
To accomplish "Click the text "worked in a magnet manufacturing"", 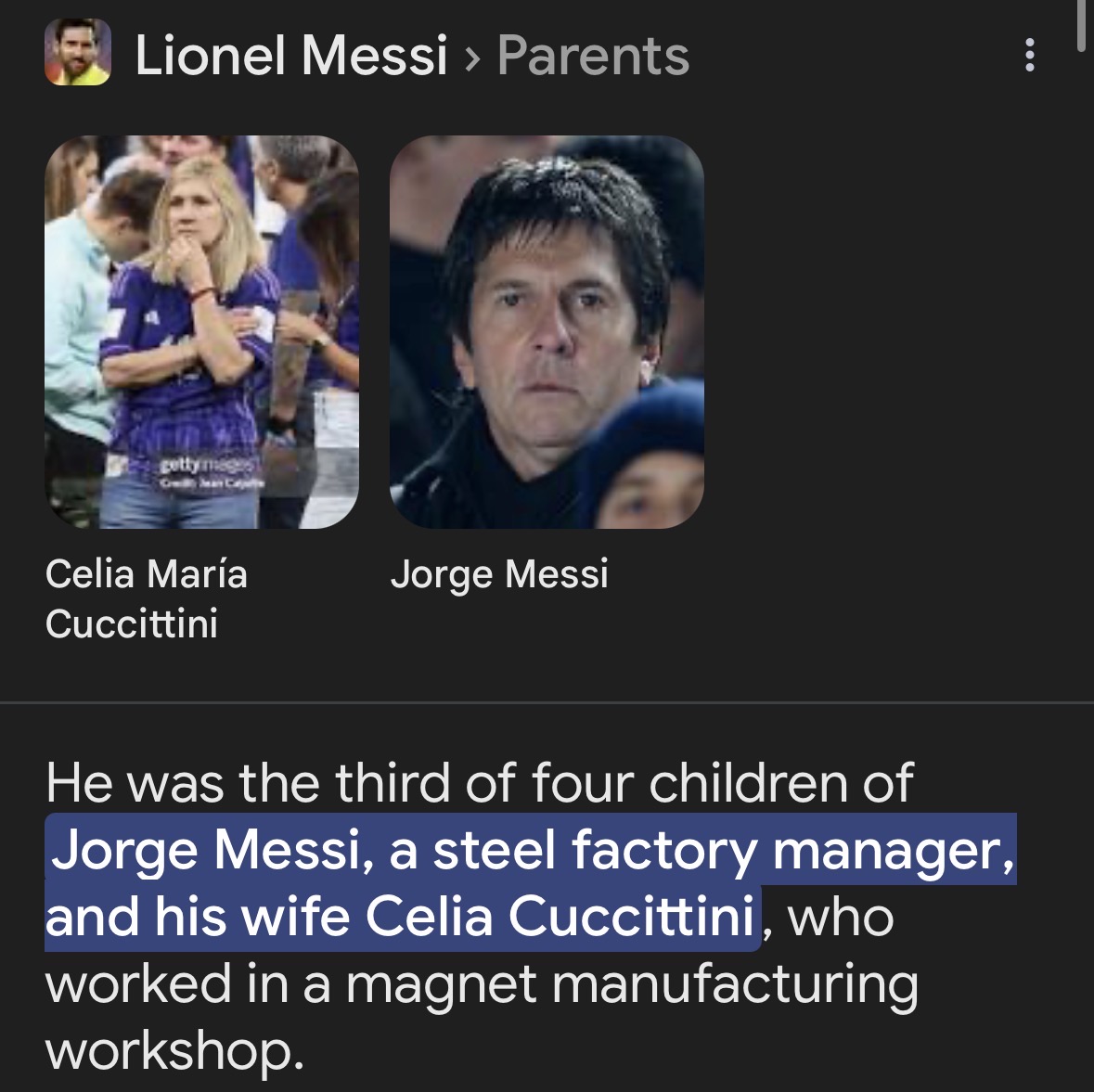I will [x=481, y=983].
